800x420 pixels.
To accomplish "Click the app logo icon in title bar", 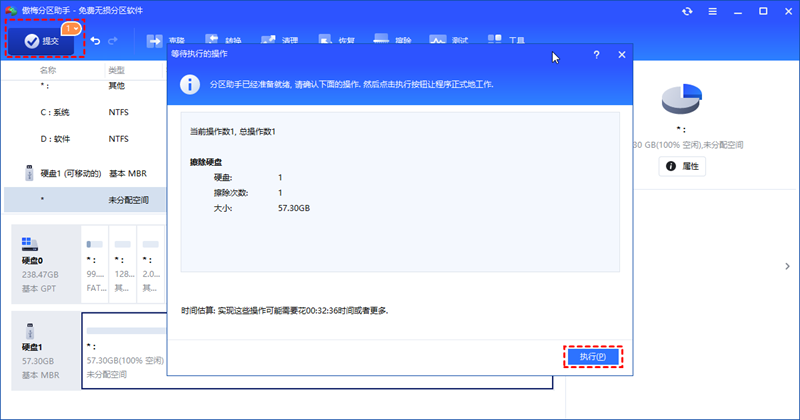I will (11, 11).
